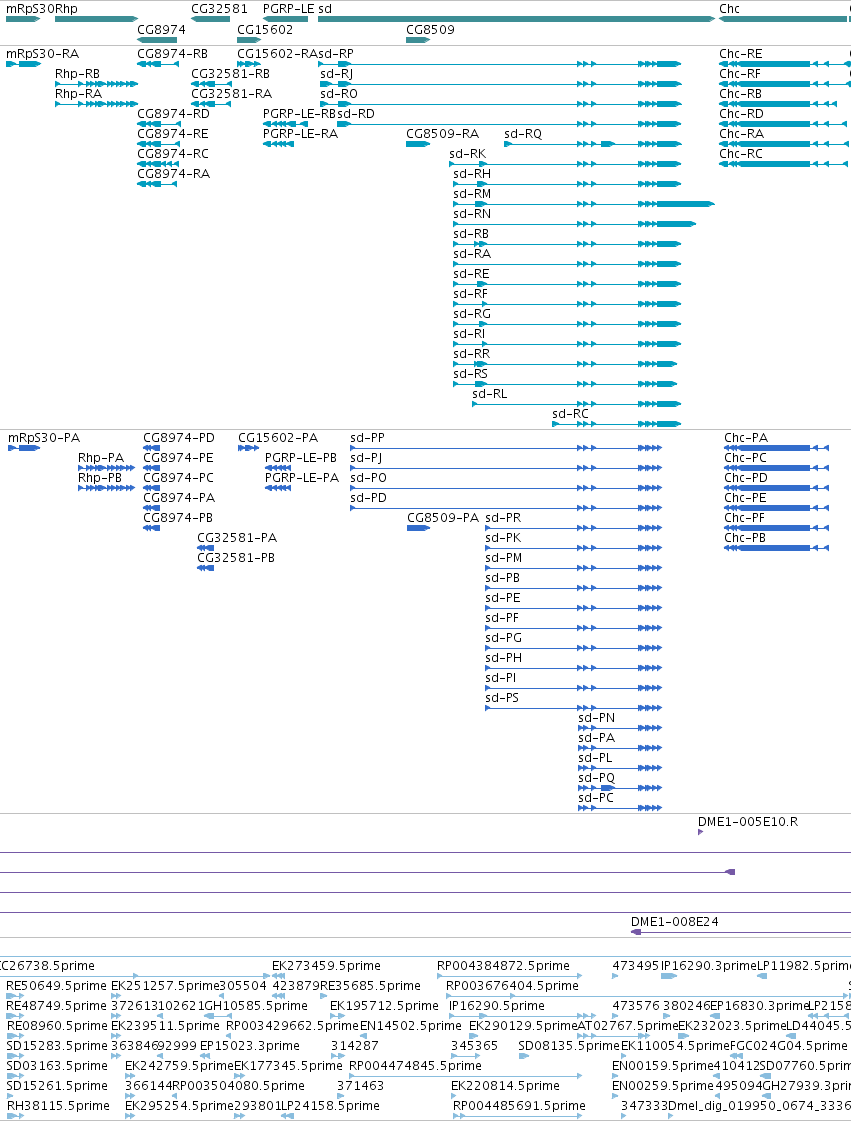Select the CG8509 gene label

click(x=430, y=30)
